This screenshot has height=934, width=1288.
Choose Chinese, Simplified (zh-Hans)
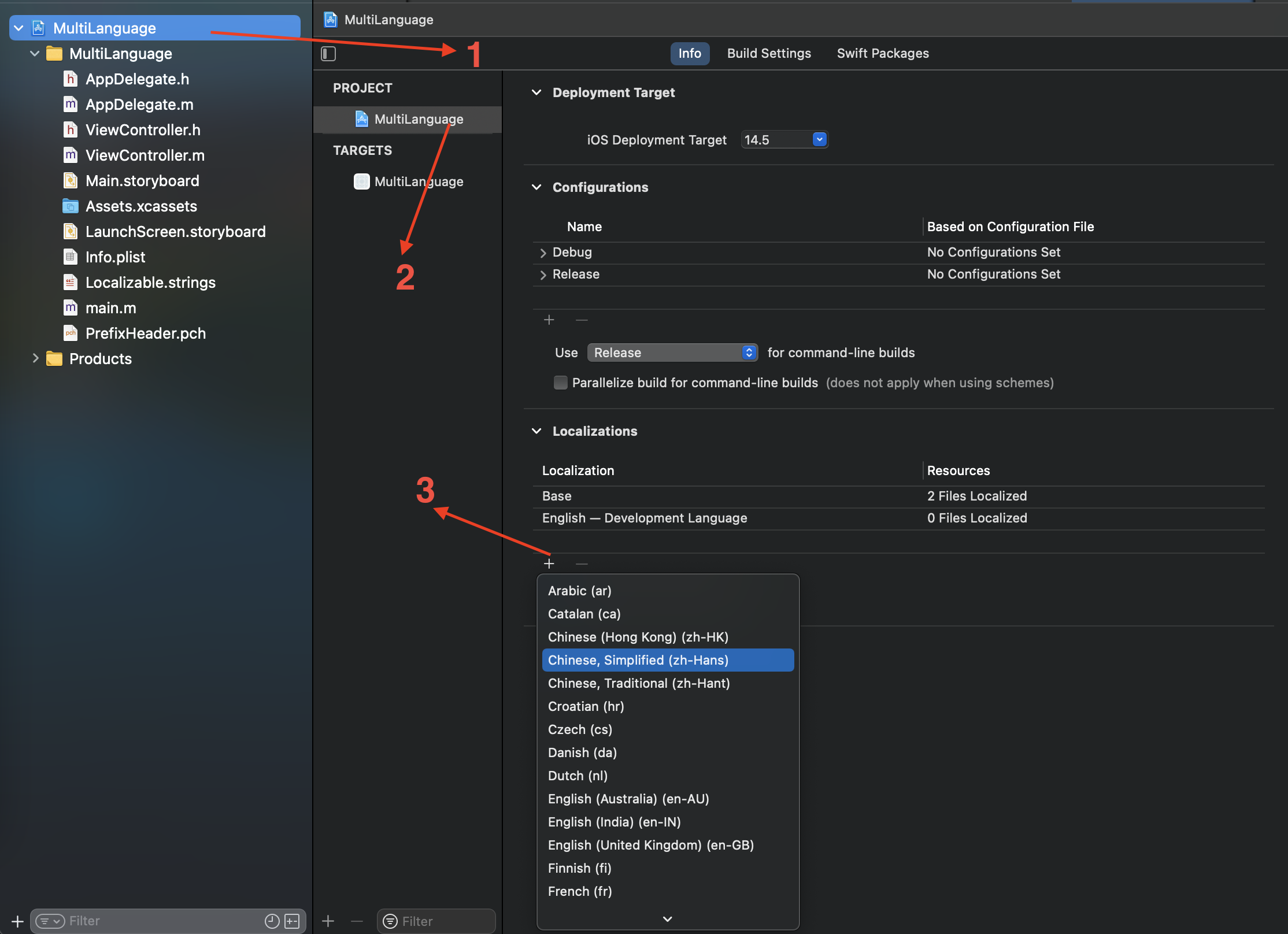[668, 660]
